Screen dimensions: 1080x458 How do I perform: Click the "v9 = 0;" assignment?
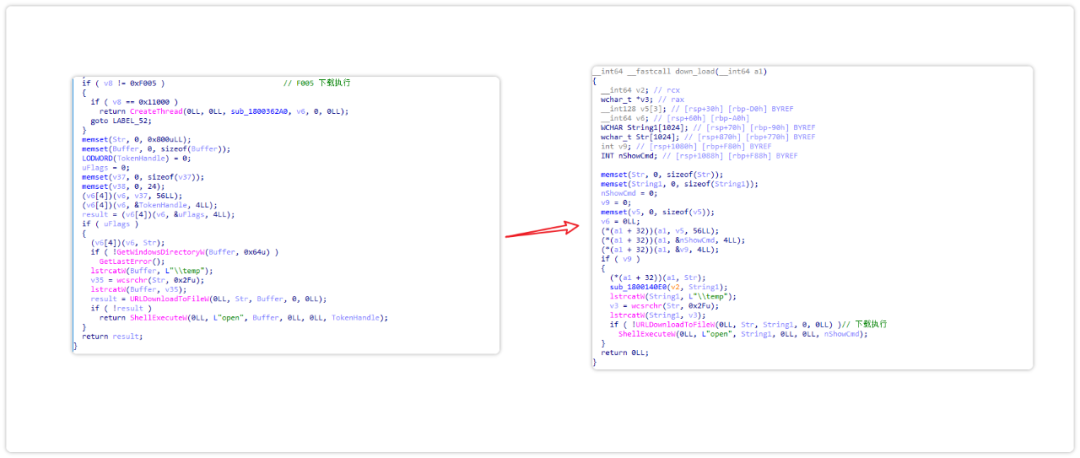(x=616, y=202)
